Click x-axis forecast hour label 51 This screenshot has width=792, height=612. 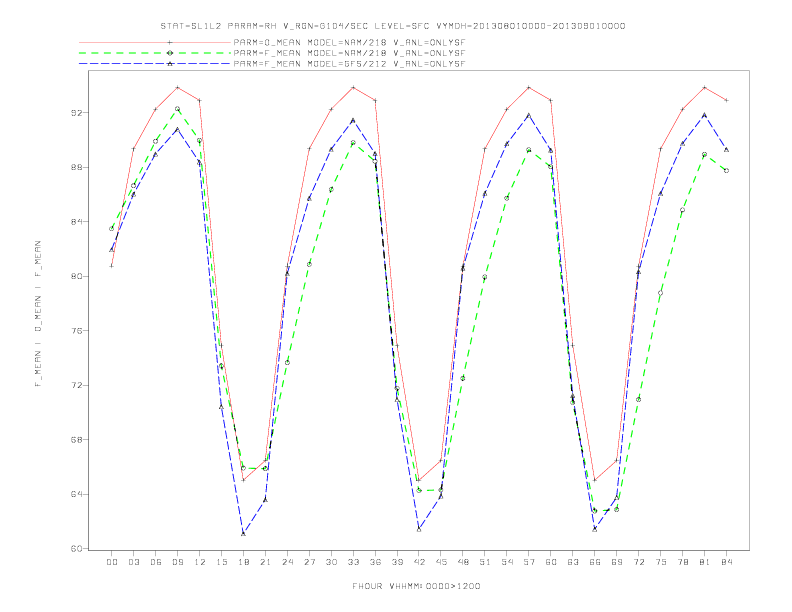(x=485, y=562)
